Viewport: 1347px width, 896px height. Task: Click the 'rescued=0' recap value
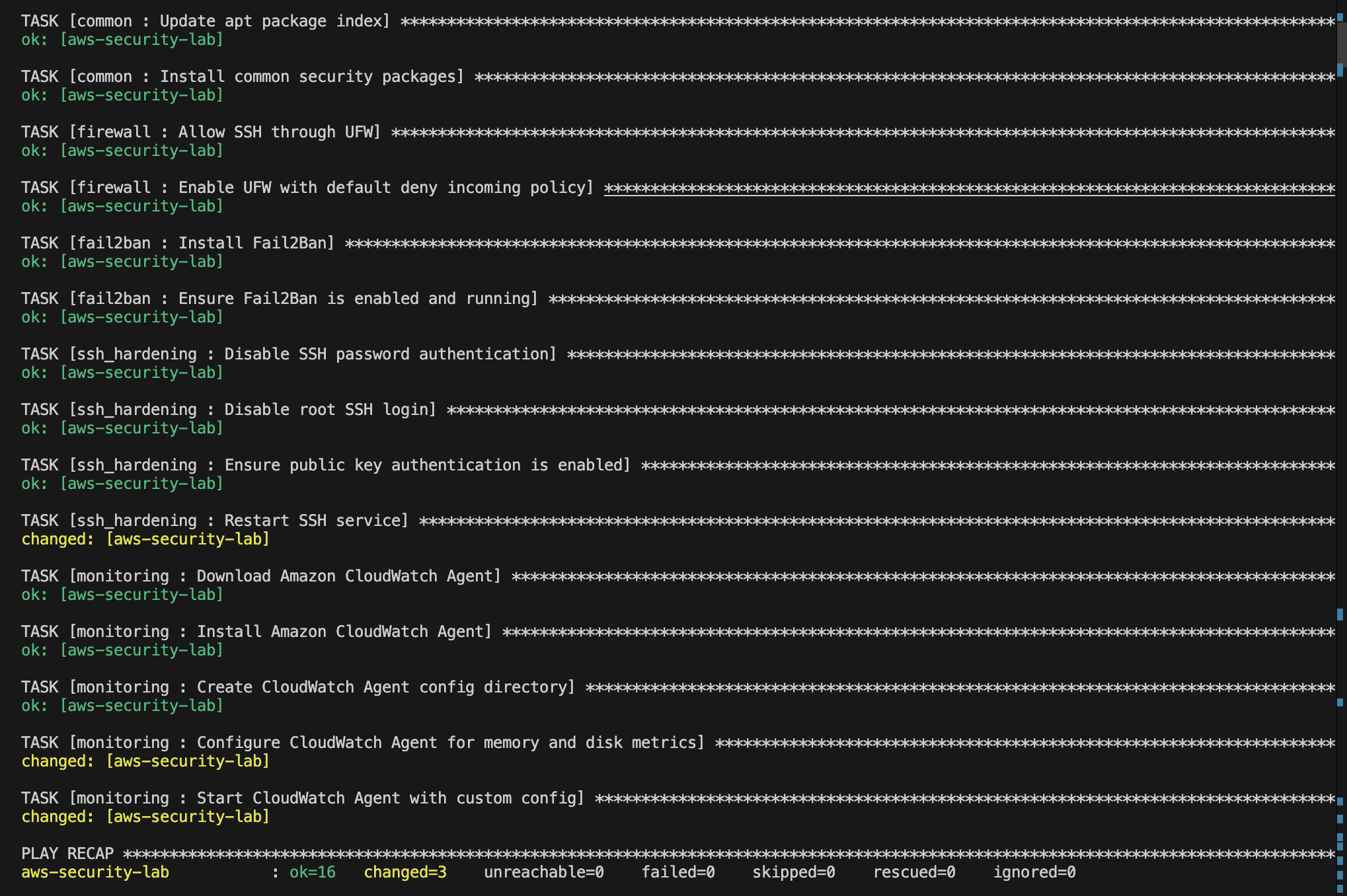914,872
